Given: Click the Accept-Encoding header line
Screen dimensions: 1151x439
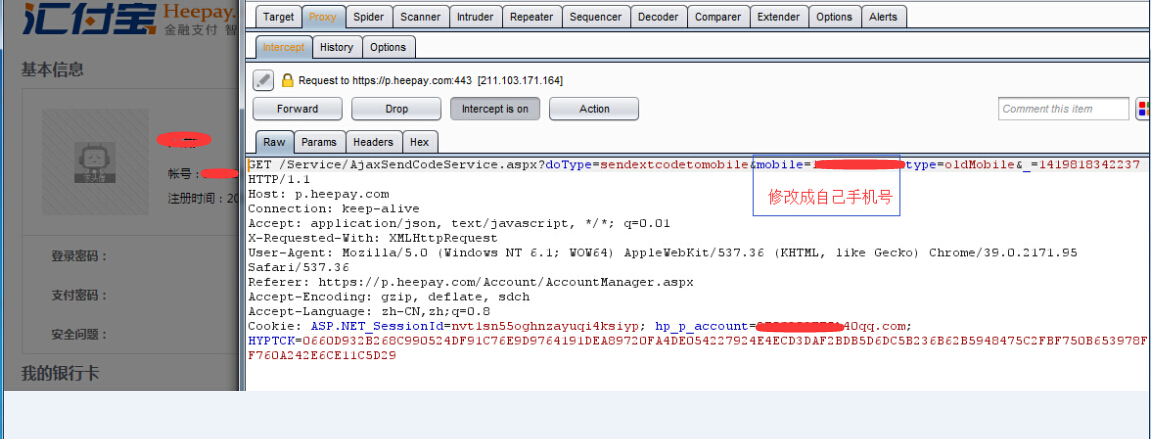Looking at the screenshot, I should (x=388, y=297).
